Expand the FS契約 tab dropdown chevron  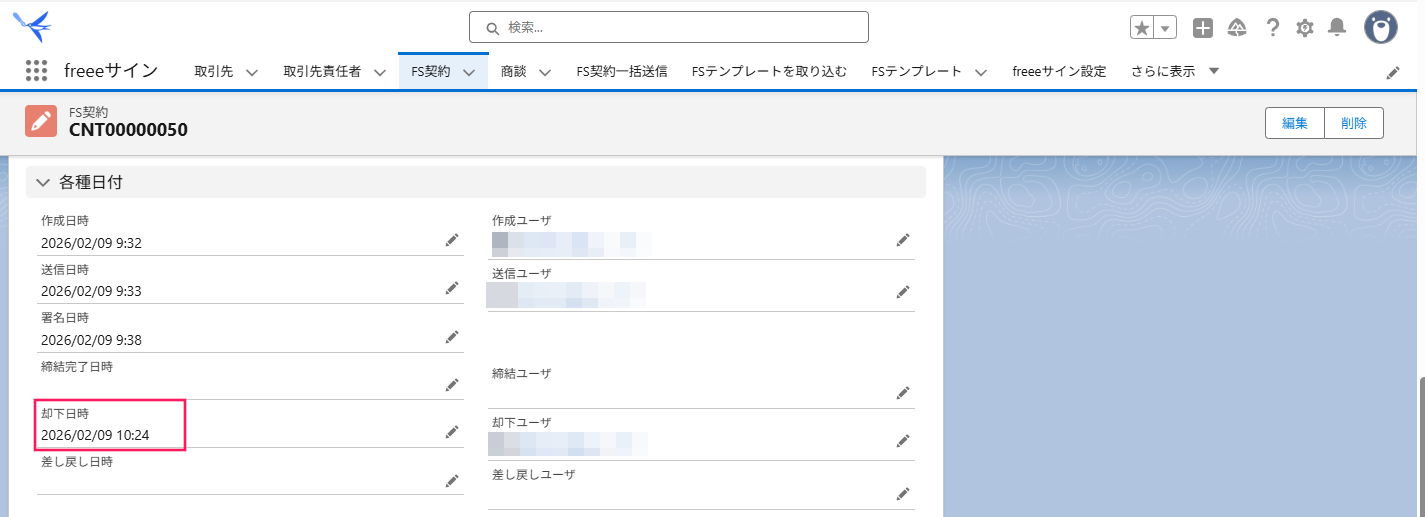click(468, 72)
